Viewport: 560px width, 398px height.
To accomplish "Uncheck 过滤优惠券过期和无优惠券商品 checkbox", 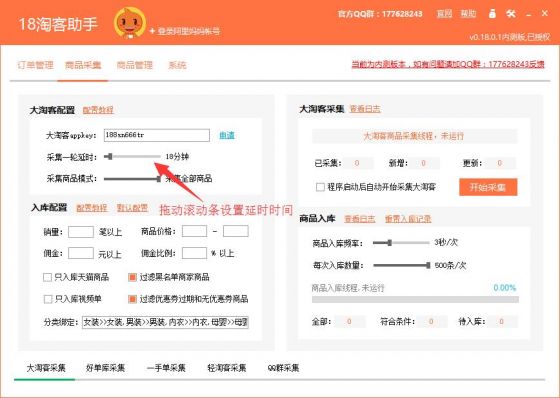I will 132,299.
